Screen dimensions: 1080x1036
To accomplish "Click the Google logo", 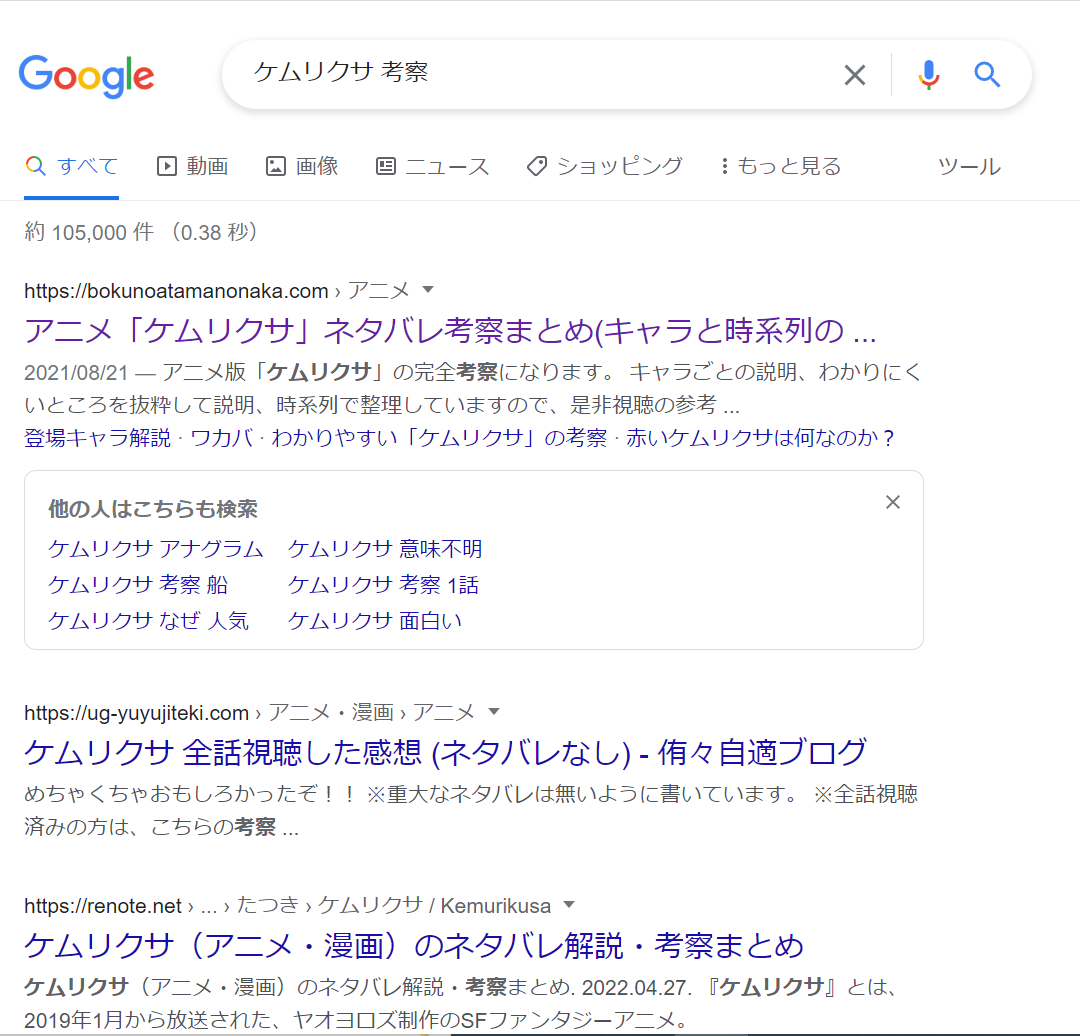I will 86,75.
